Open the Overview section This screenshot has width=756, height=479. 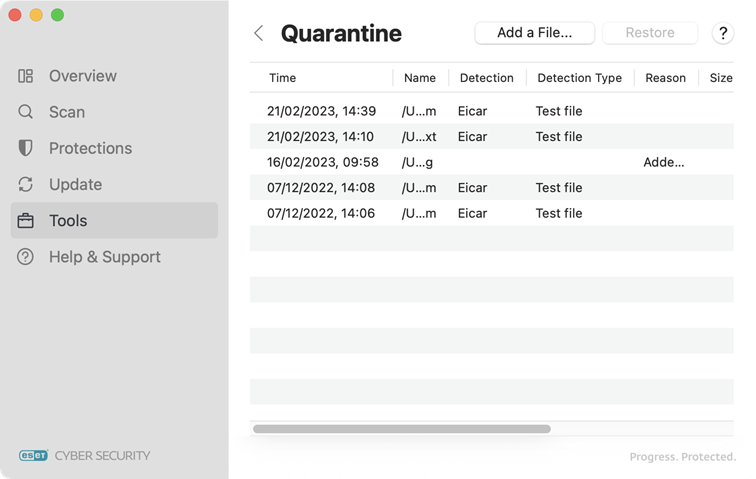114,76
